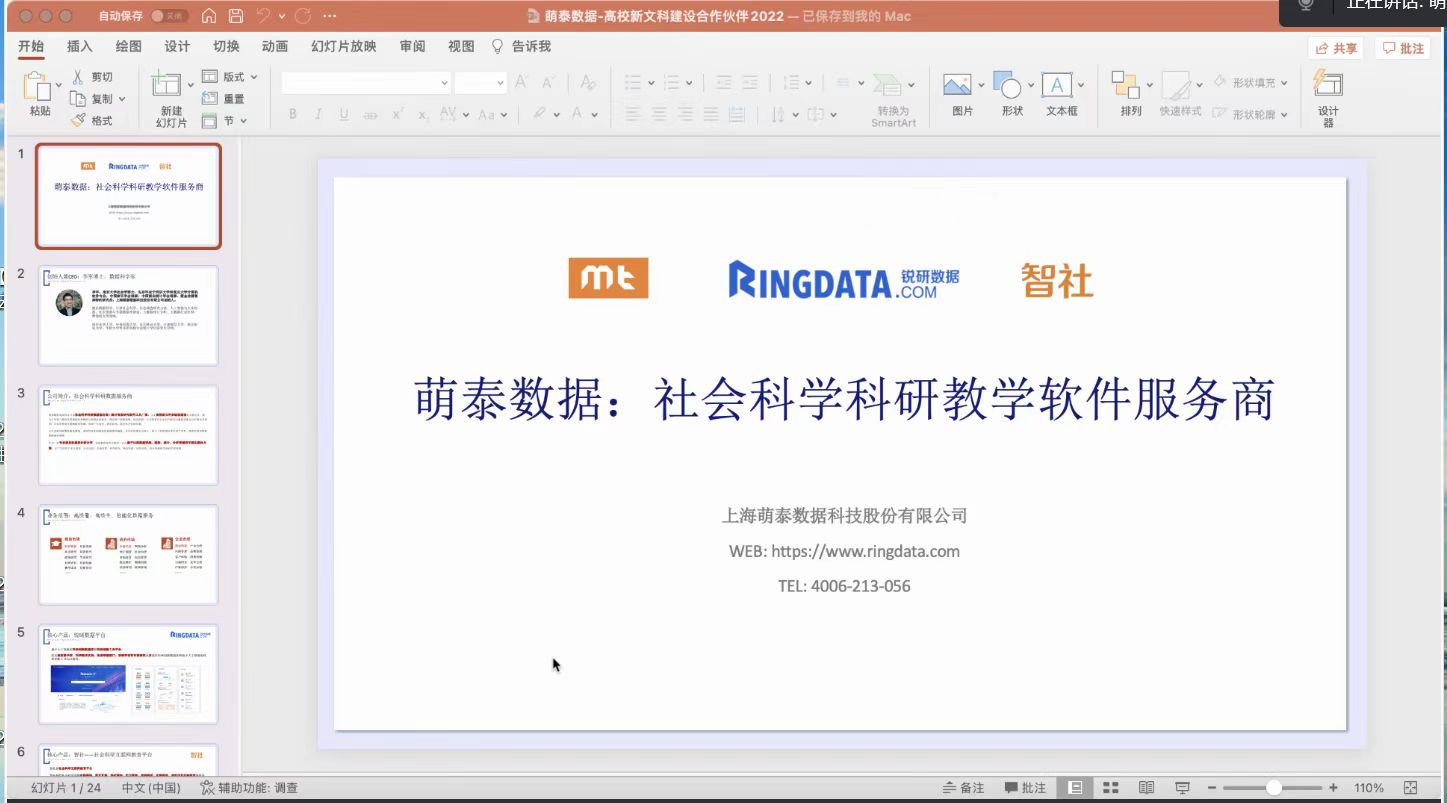Open the 设计器 designer panel

[x=1327, y=98]
